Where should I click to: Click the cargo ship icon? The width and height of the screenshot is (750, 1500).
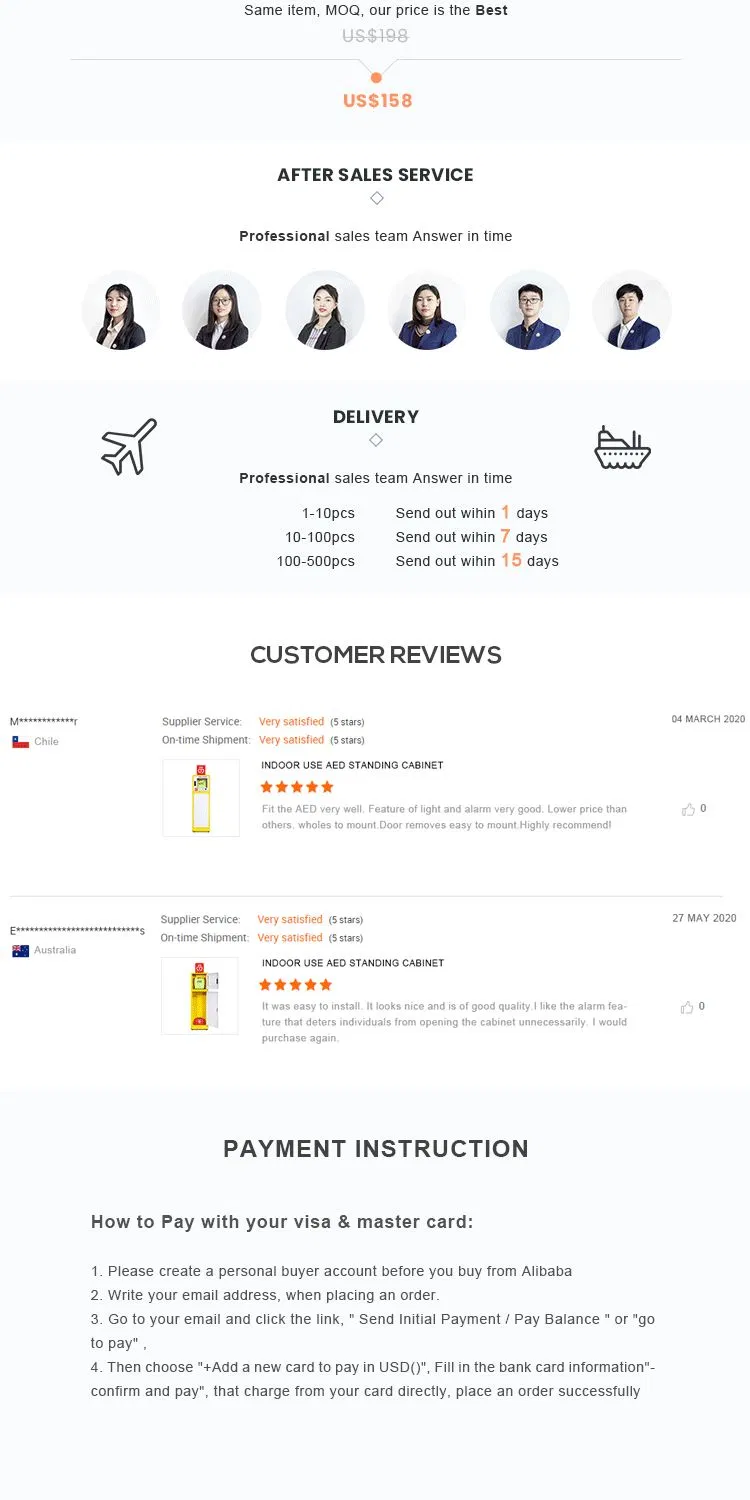622,447
